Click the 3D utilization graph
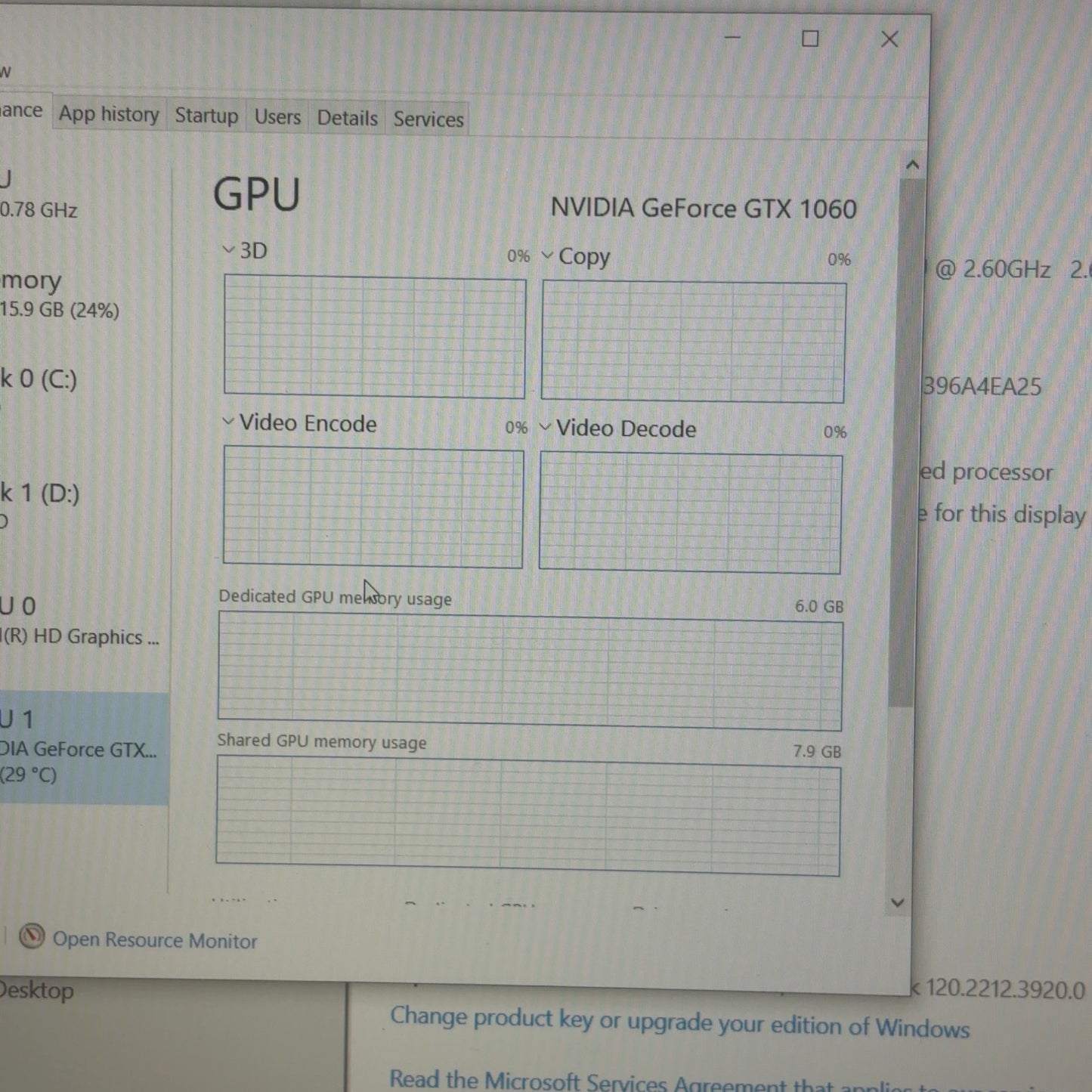The image size is (1092, 1092). tap(375, 337)
